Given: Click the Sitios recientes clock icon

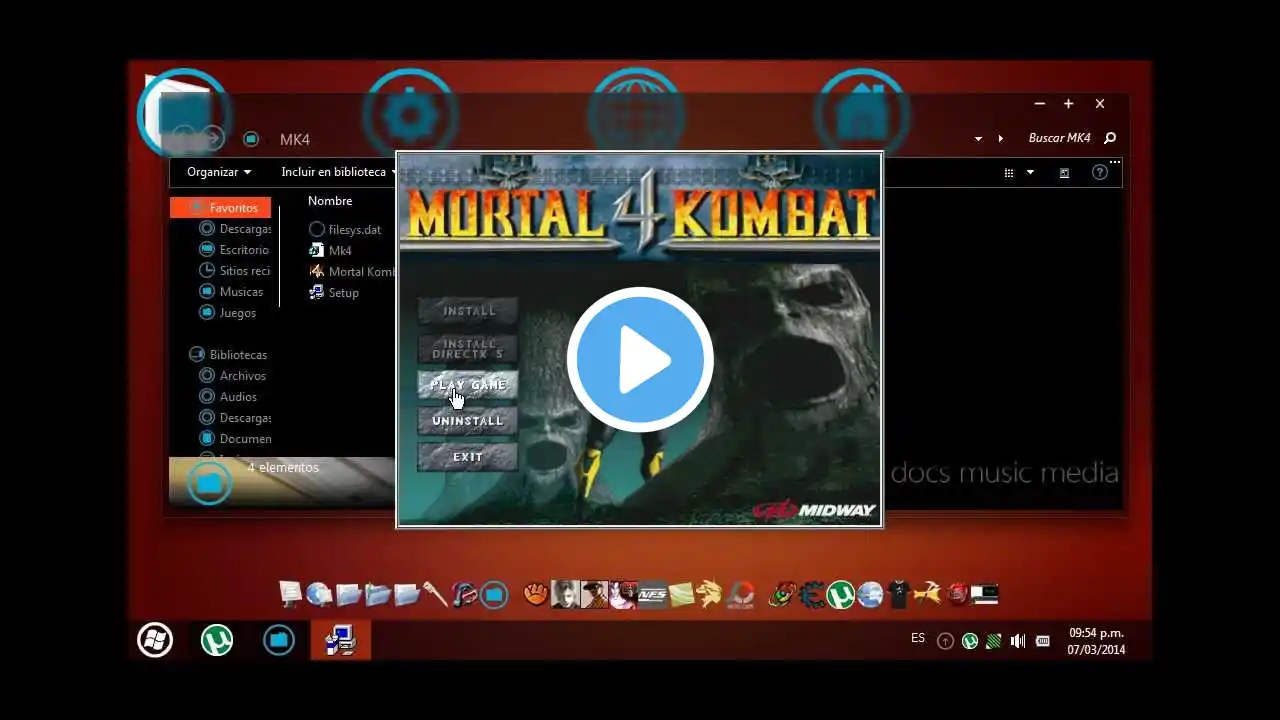Looking at the screenshot, I should (207, 271).
